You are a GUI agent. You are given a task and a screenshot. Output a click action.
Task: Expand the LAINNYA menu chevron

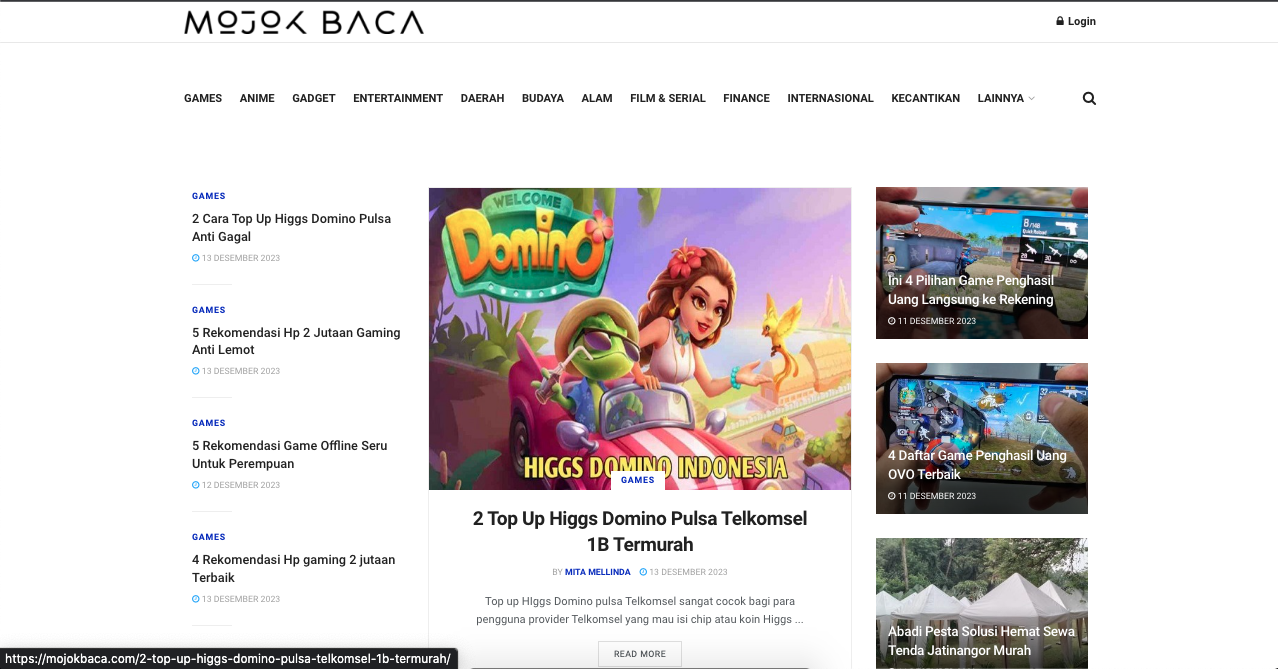coord(1032,98)
